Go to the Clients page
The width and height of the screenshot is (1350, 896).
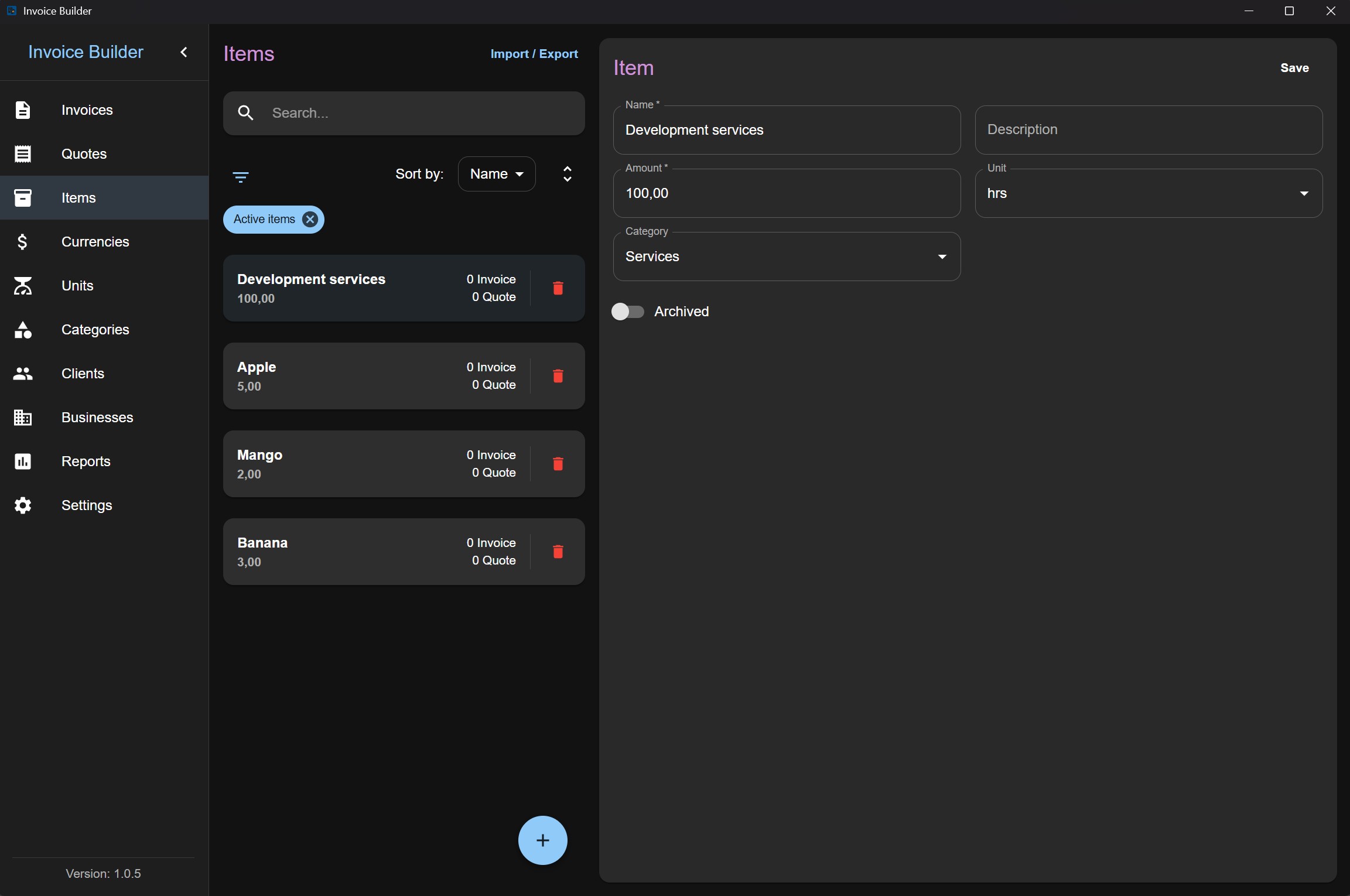pyautogui.click(x=104, y=374)
